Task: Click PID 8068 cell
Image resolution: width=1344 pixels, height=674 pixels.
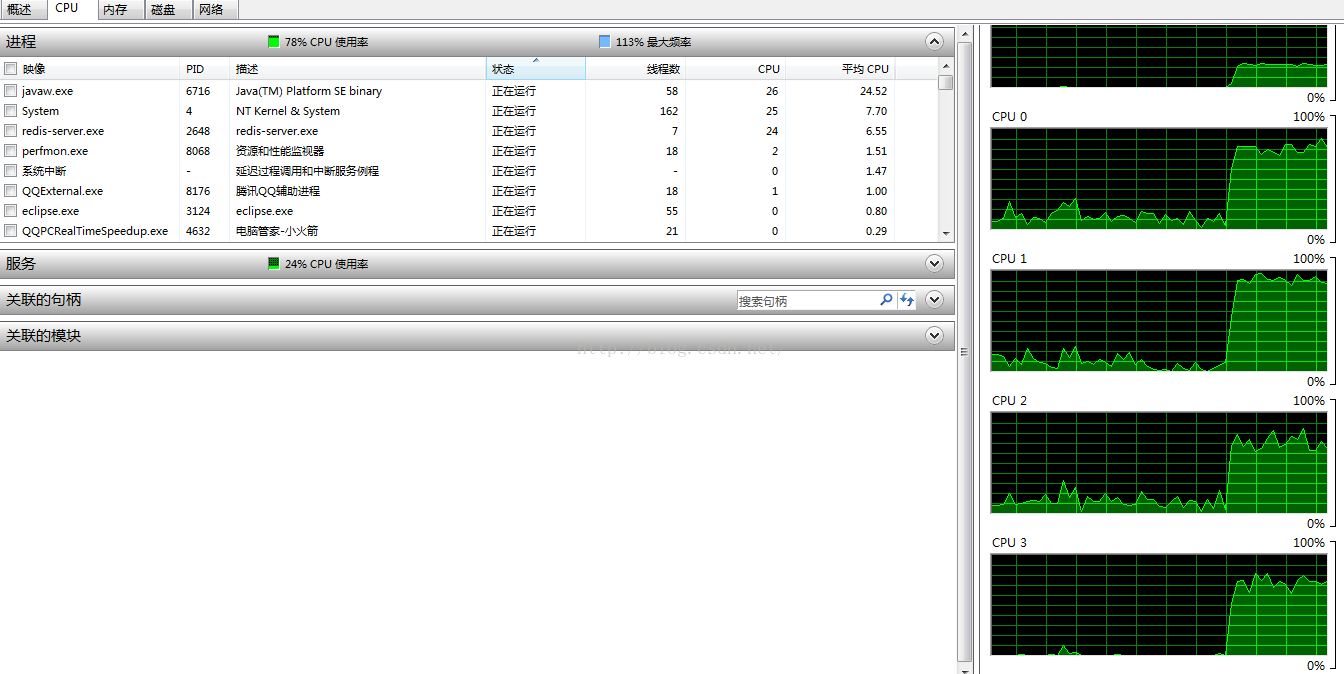Action: [198, 151]
